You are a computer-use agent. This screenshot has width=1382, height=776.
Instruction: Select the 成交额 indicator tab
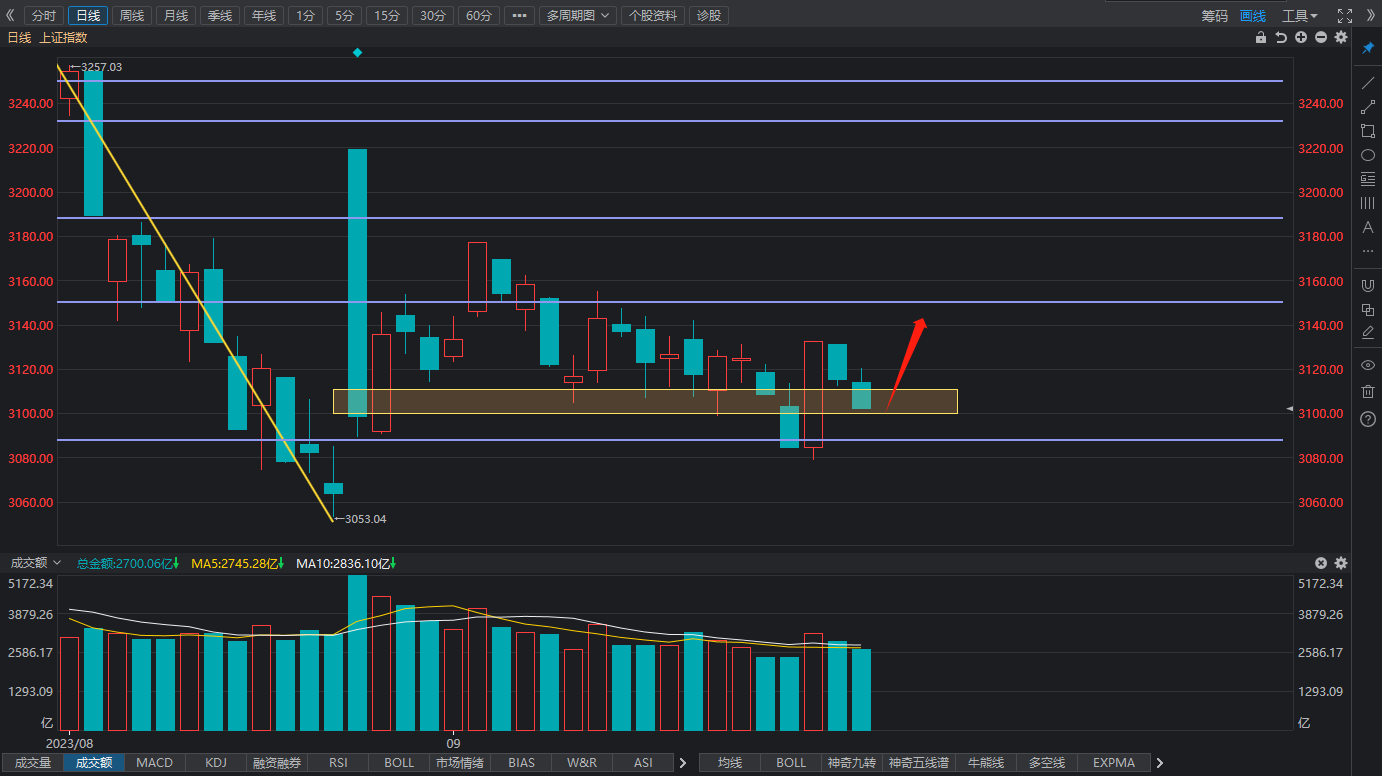(94, 763)
